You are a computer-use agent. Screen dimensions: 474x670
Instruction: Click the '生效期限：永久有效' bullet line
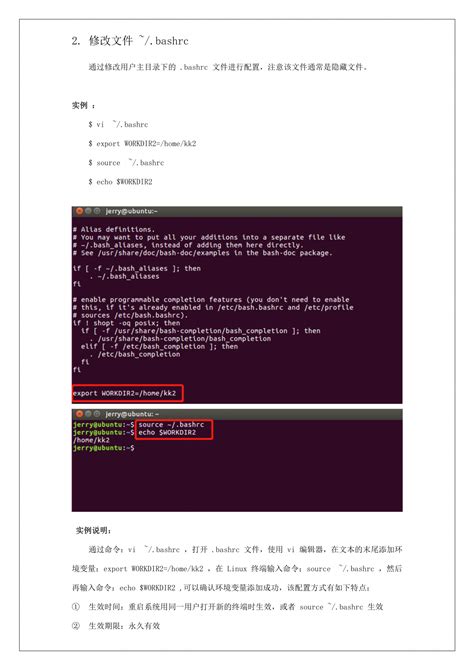coord(124,626)
